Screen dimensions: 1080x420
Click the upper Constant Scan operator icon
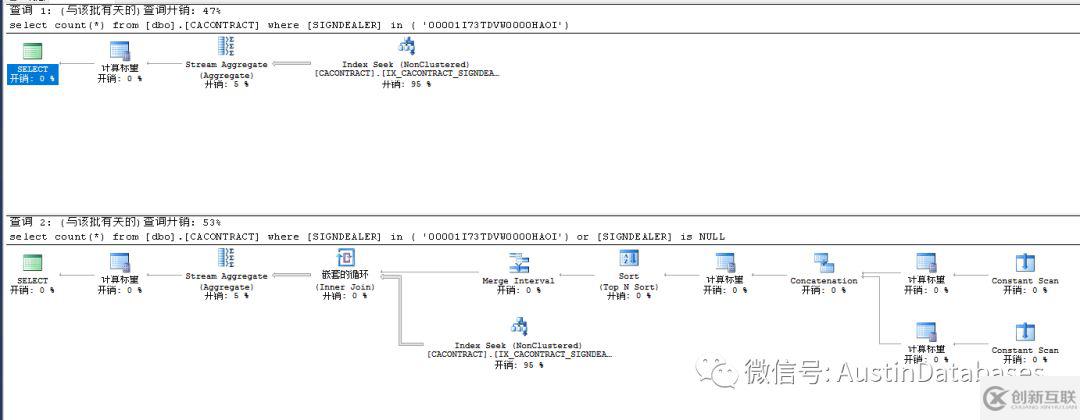click(x=1025, y=263)
